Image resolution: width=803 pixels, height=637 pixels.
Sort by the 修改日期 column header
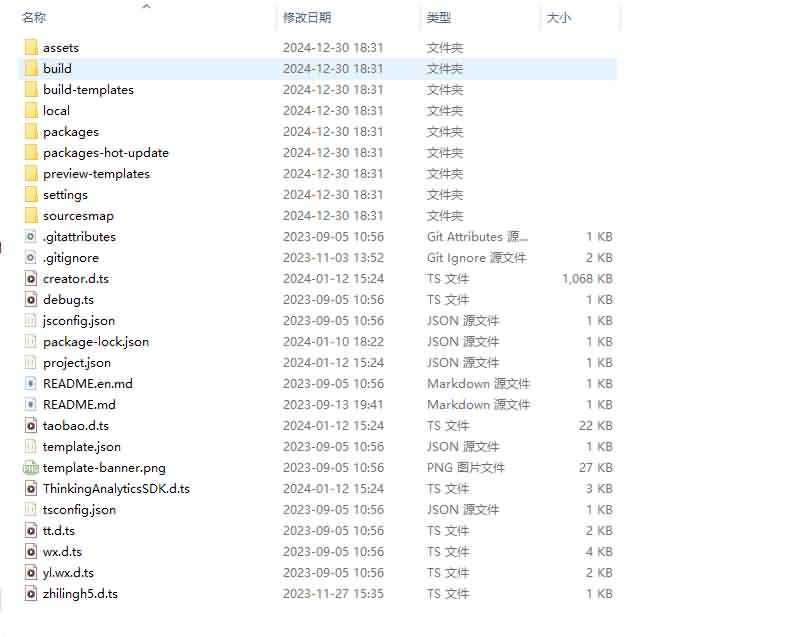tap(307, 17)
